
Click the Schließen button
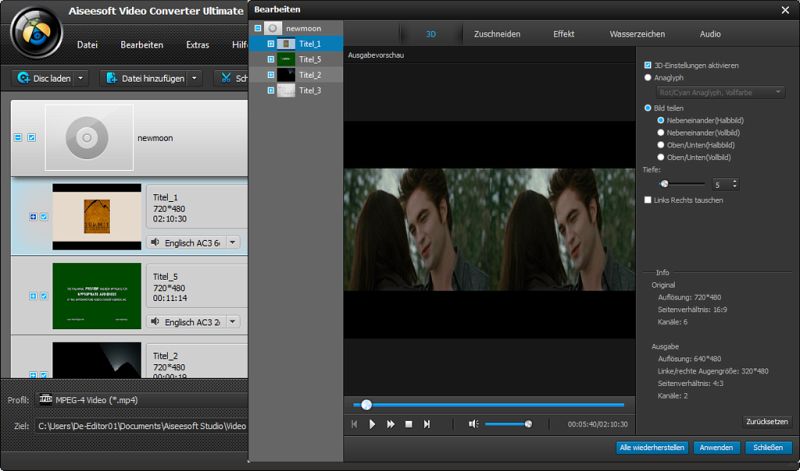click(768, 448)
